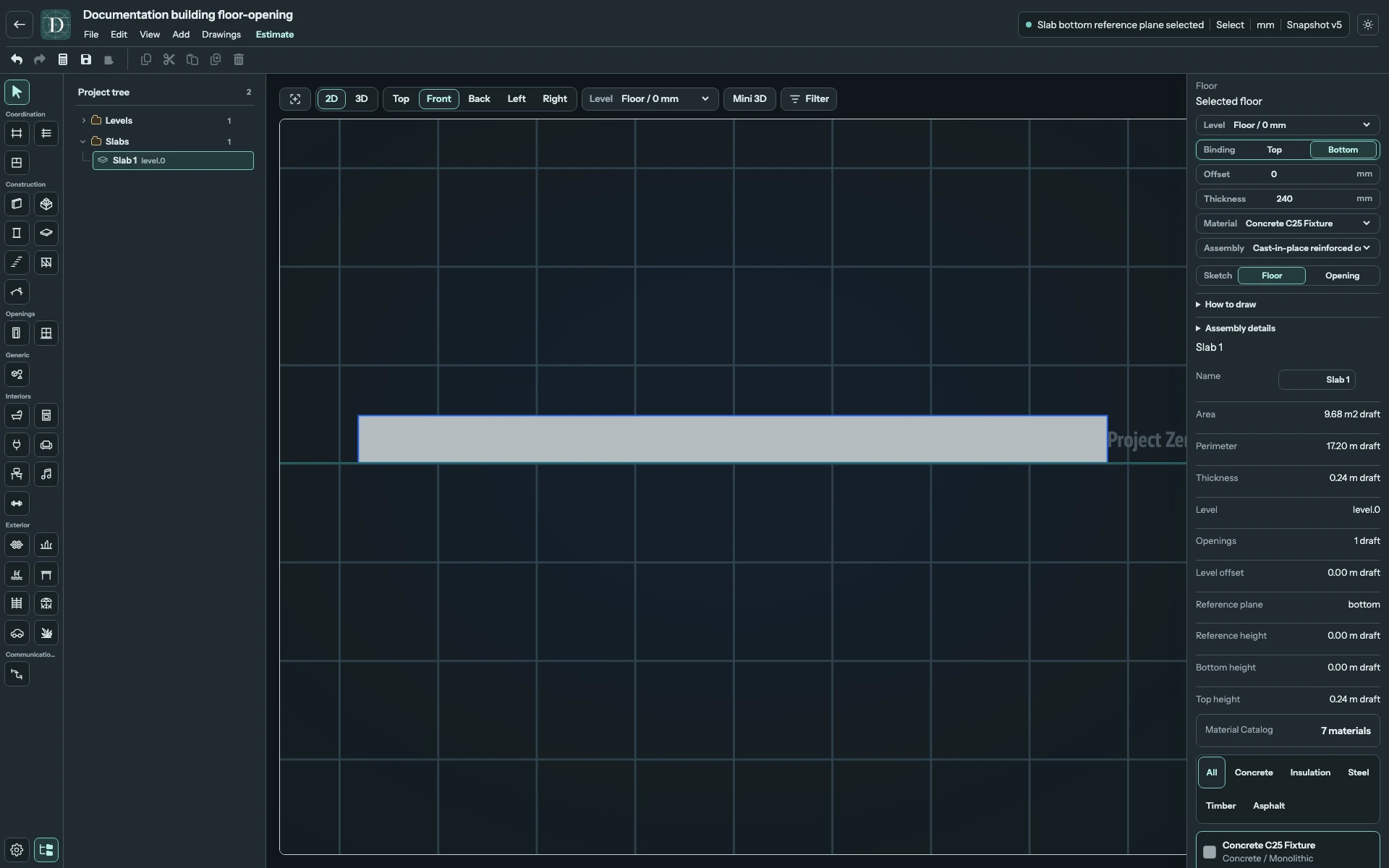Select the stairs tool icon
Screen dimensions: 1389x868
click(17, 263)
